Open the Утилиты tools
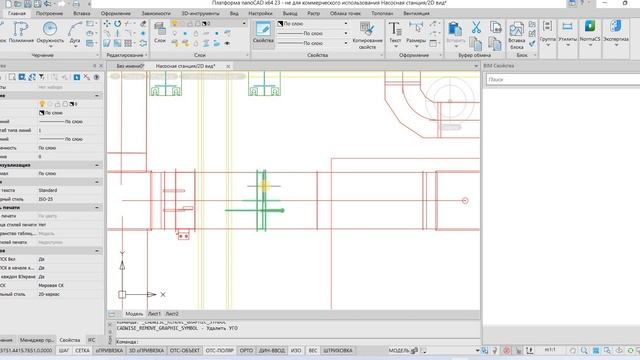 coord(567,33)
